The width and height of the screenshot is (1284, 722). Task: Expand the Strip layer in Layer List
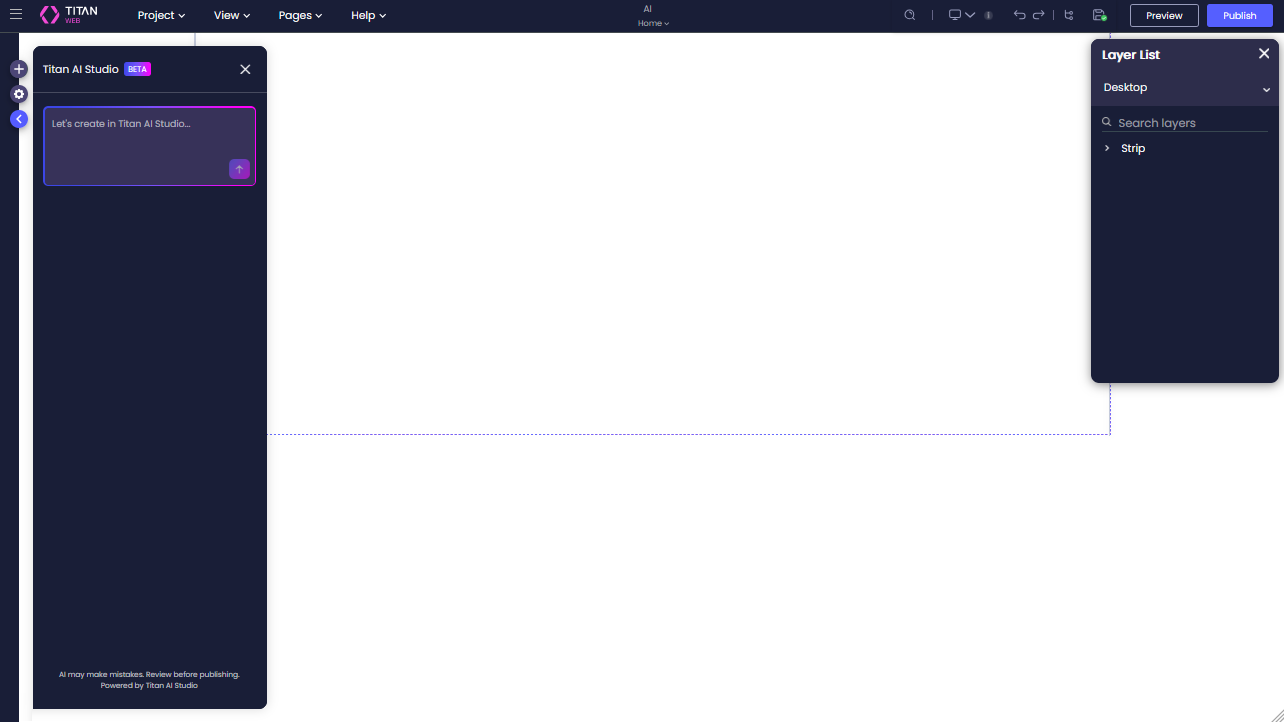point(1107,148)
